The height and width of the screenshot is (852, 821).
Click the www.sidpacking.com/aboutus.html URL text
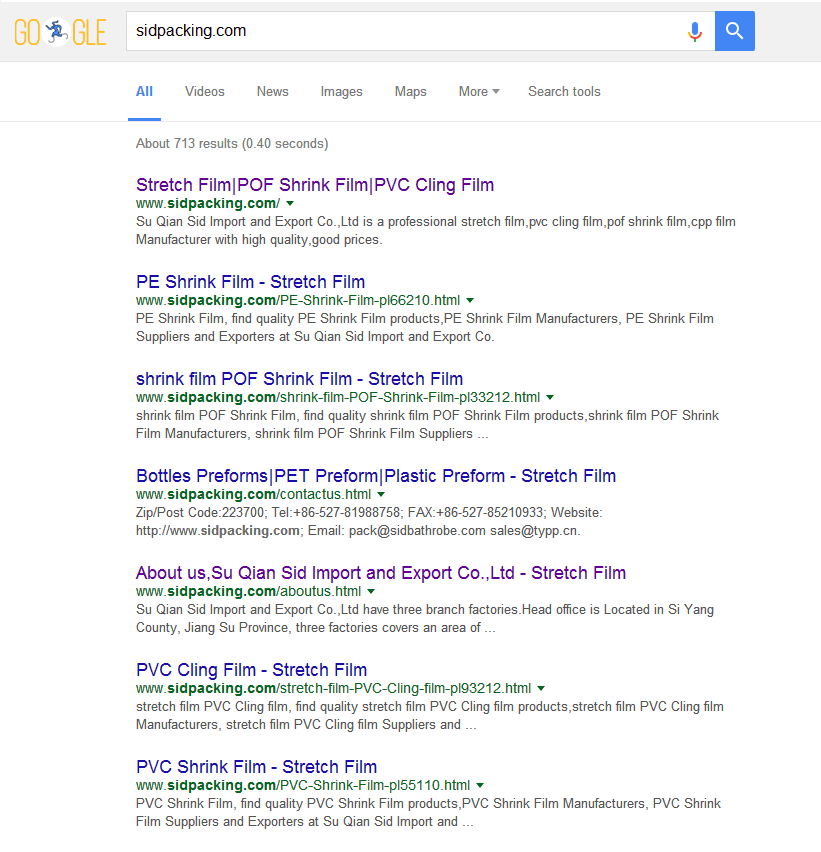pyautogui.click(x=248, y=591)
